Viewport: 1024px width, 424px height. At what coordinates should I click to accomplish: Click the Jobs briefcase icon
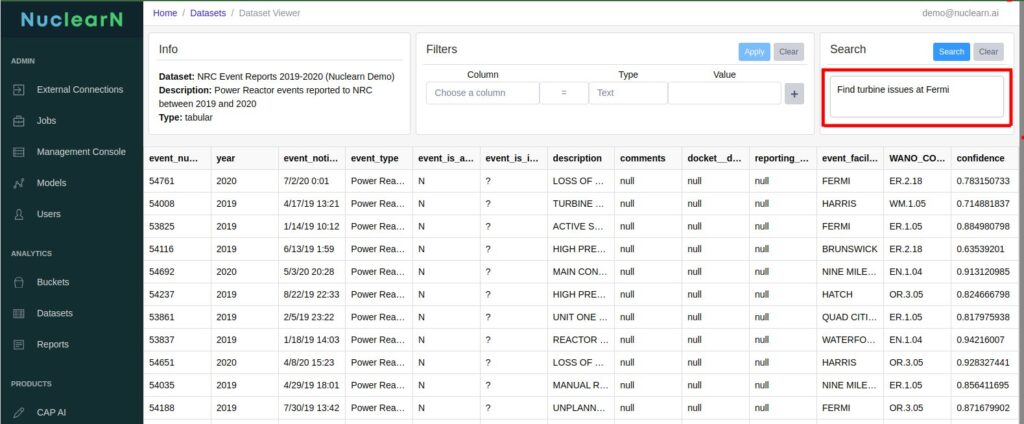tap(19, 121)
